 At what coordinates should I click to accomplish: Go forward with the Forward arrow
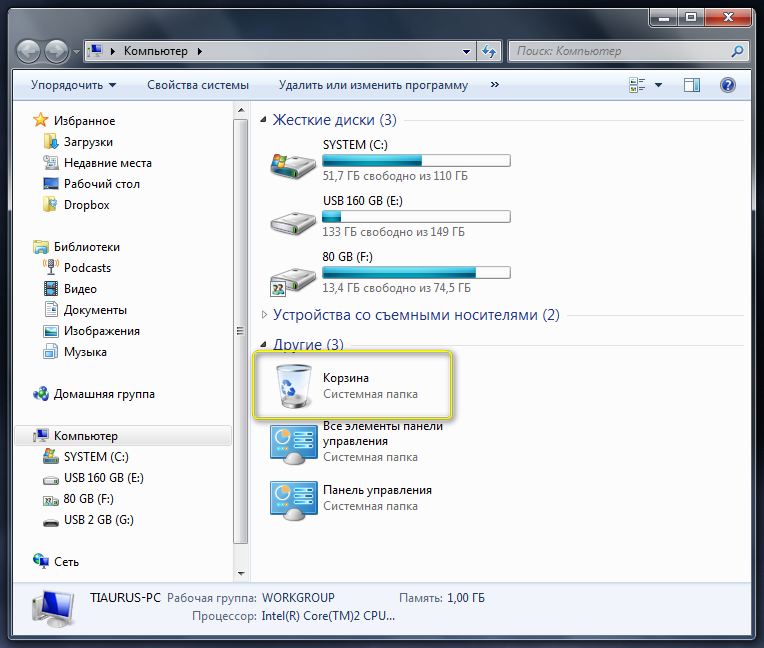57,51
